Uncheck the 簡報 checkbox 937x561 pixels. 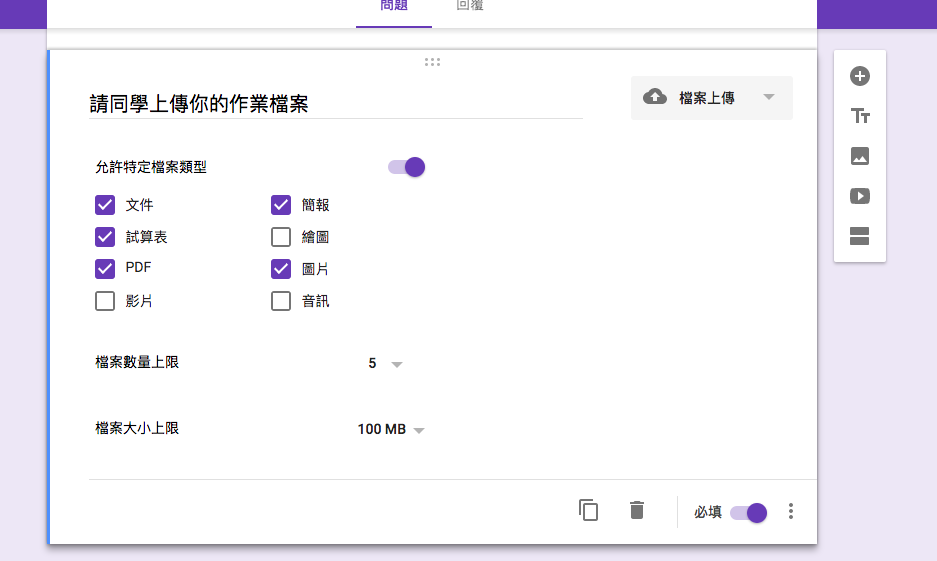[281, 205]
